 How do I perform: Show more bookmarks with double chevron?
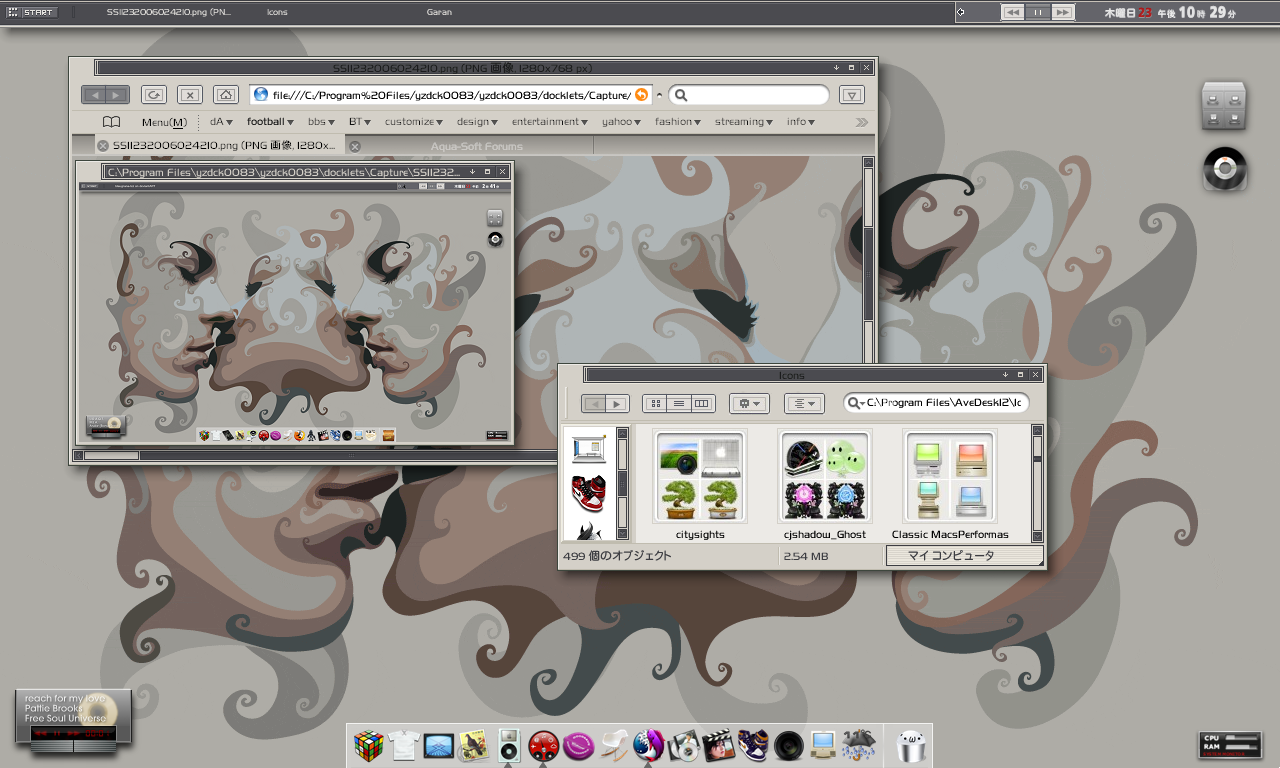click(x=862, y=122)
